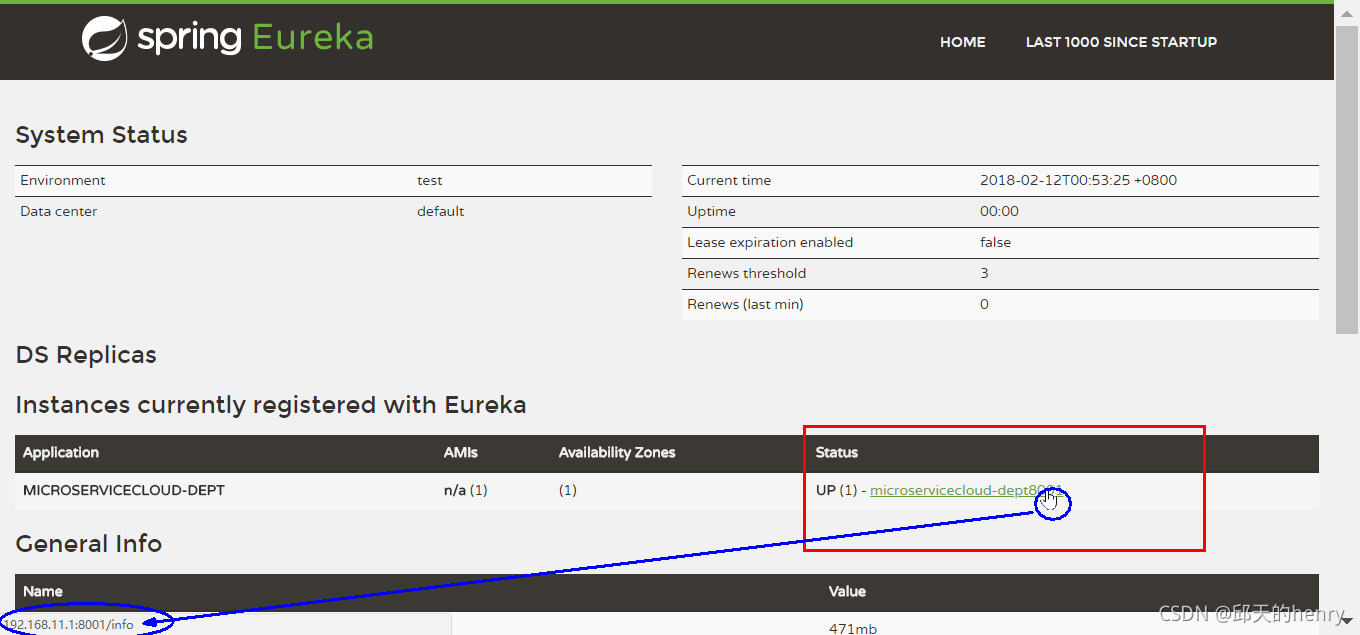Open LAST 1000 SINCE STARTUP page

point(1121,42)
